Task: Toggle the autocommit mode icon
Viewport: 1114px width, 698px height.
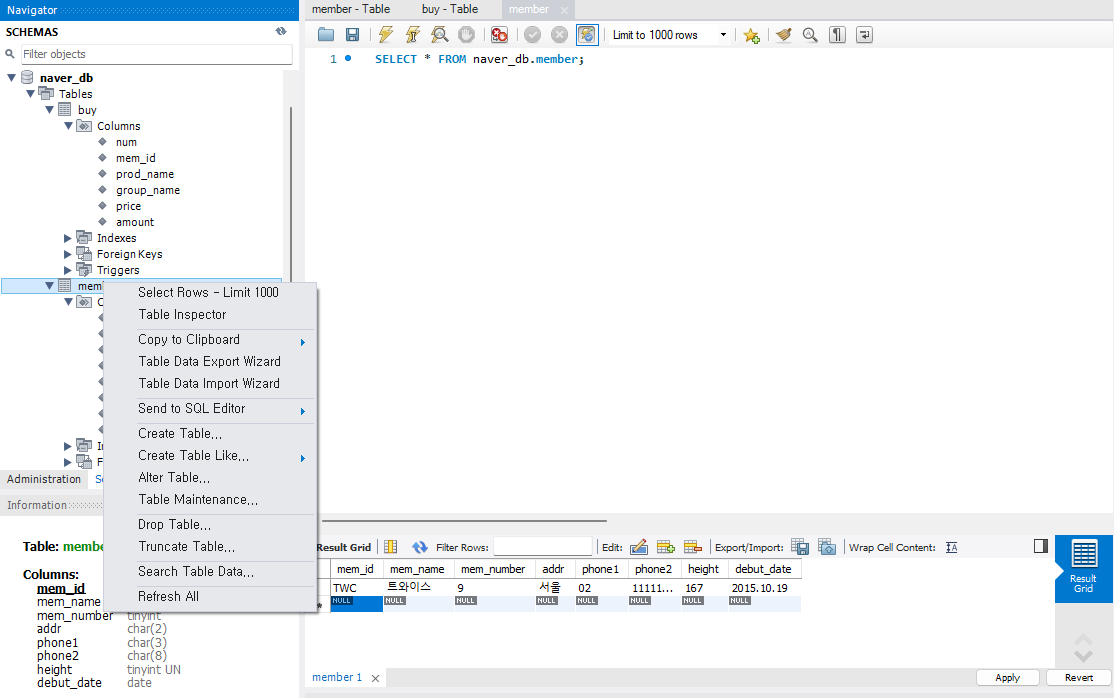Action: (587, 34)
